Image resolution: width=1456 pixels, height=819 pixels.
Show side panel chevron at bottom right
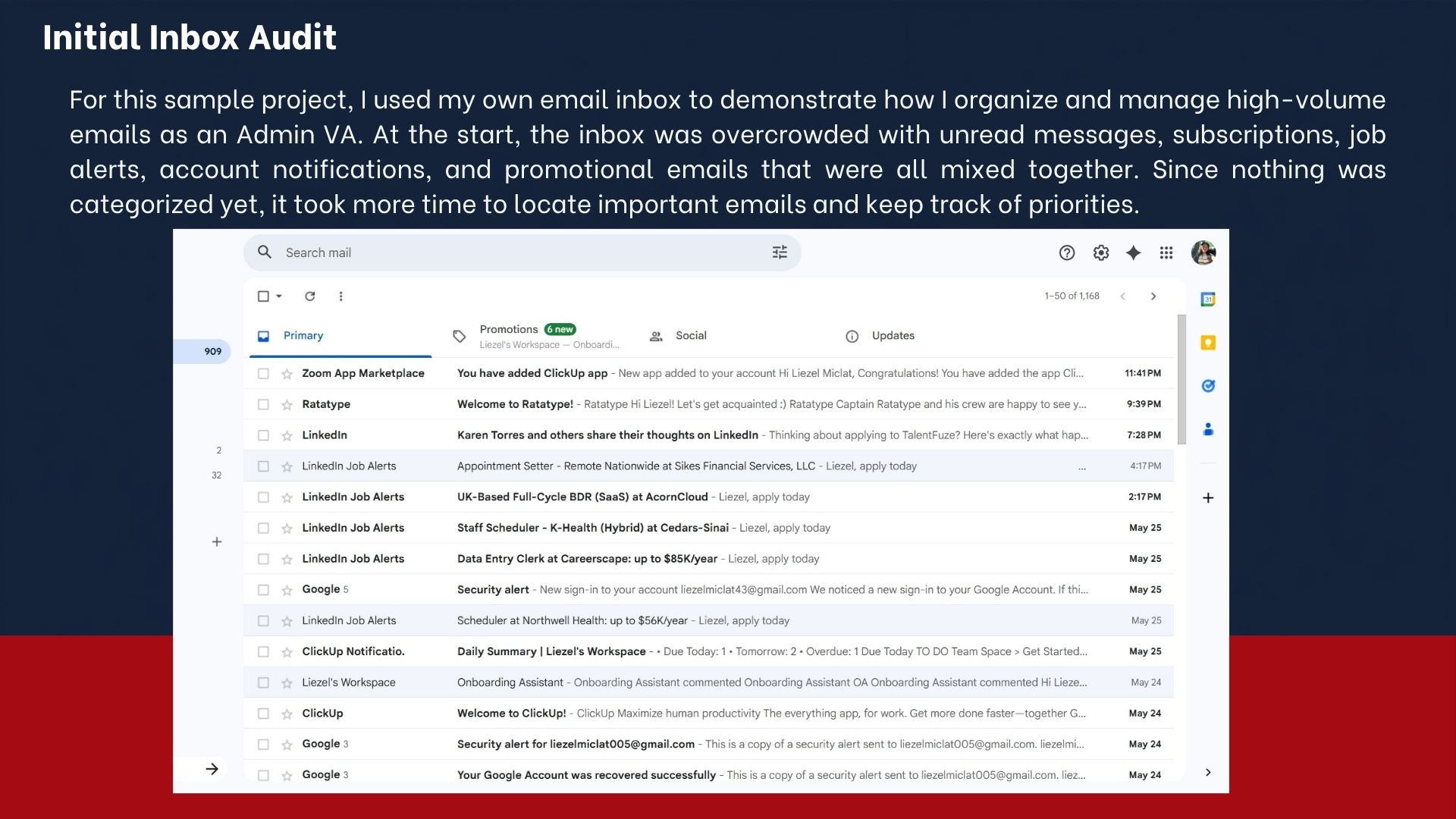[x=1209, y=772]
